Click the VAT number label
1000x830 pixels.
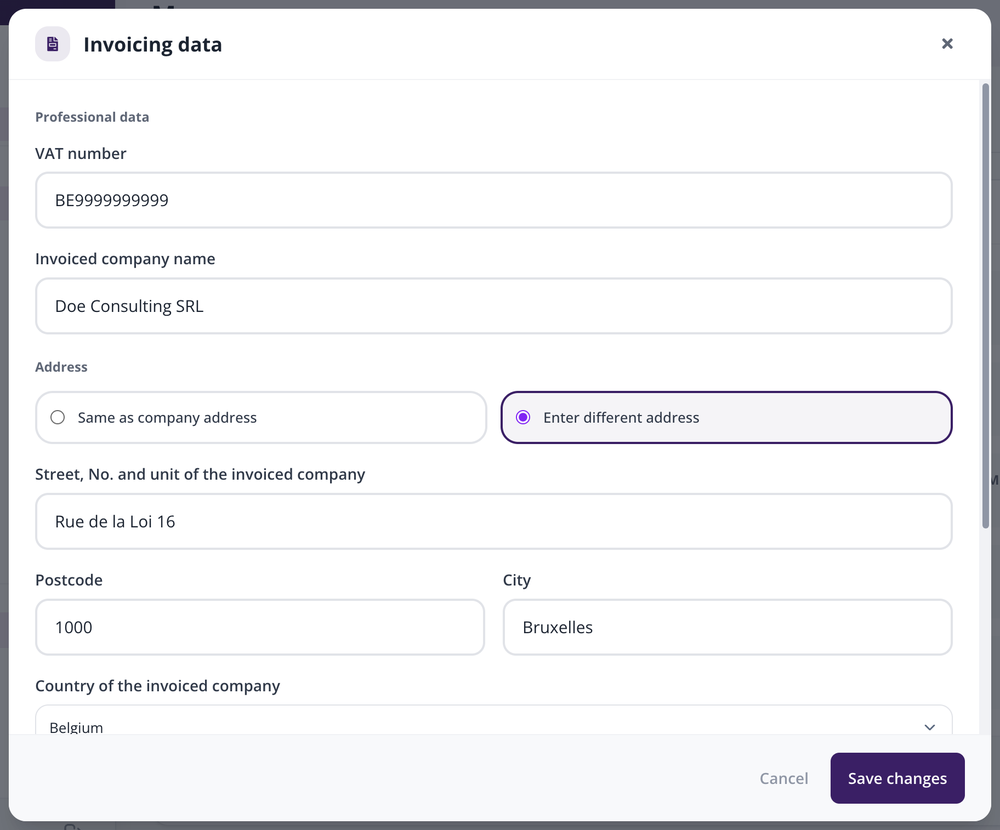[80, 153]
